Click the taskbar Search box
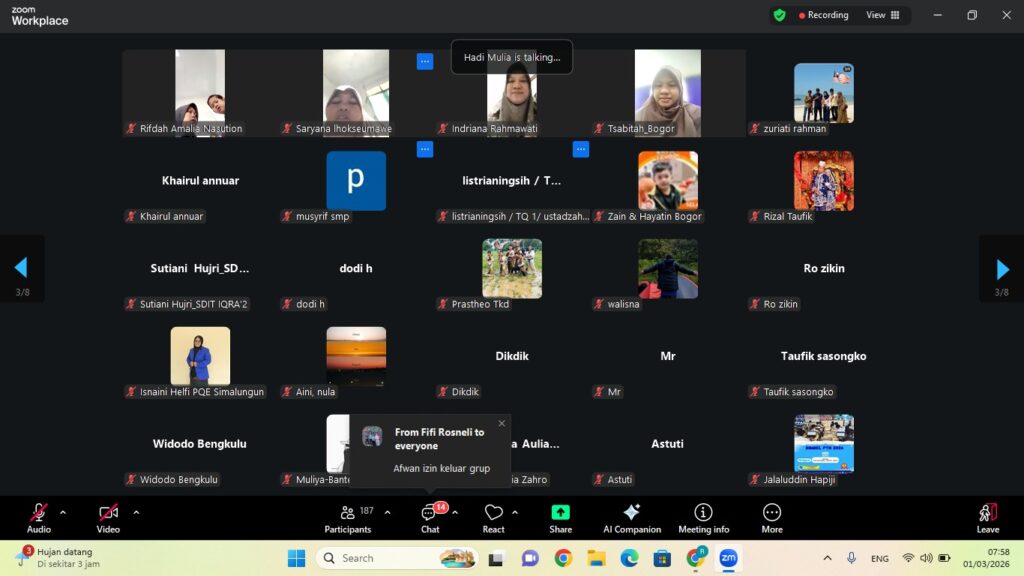1024x576 pixels. click(397, 558)
